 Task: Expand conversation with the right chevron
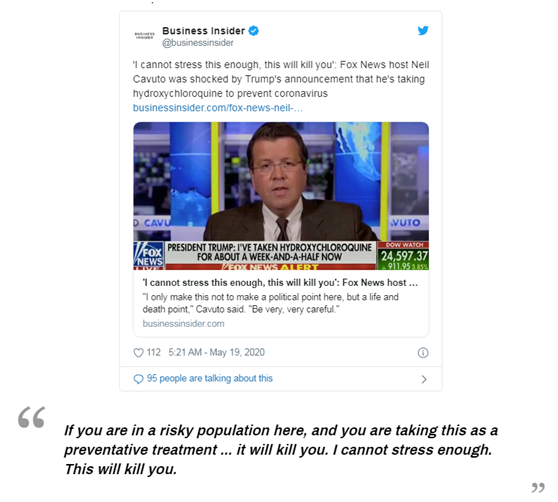point(423,379)
